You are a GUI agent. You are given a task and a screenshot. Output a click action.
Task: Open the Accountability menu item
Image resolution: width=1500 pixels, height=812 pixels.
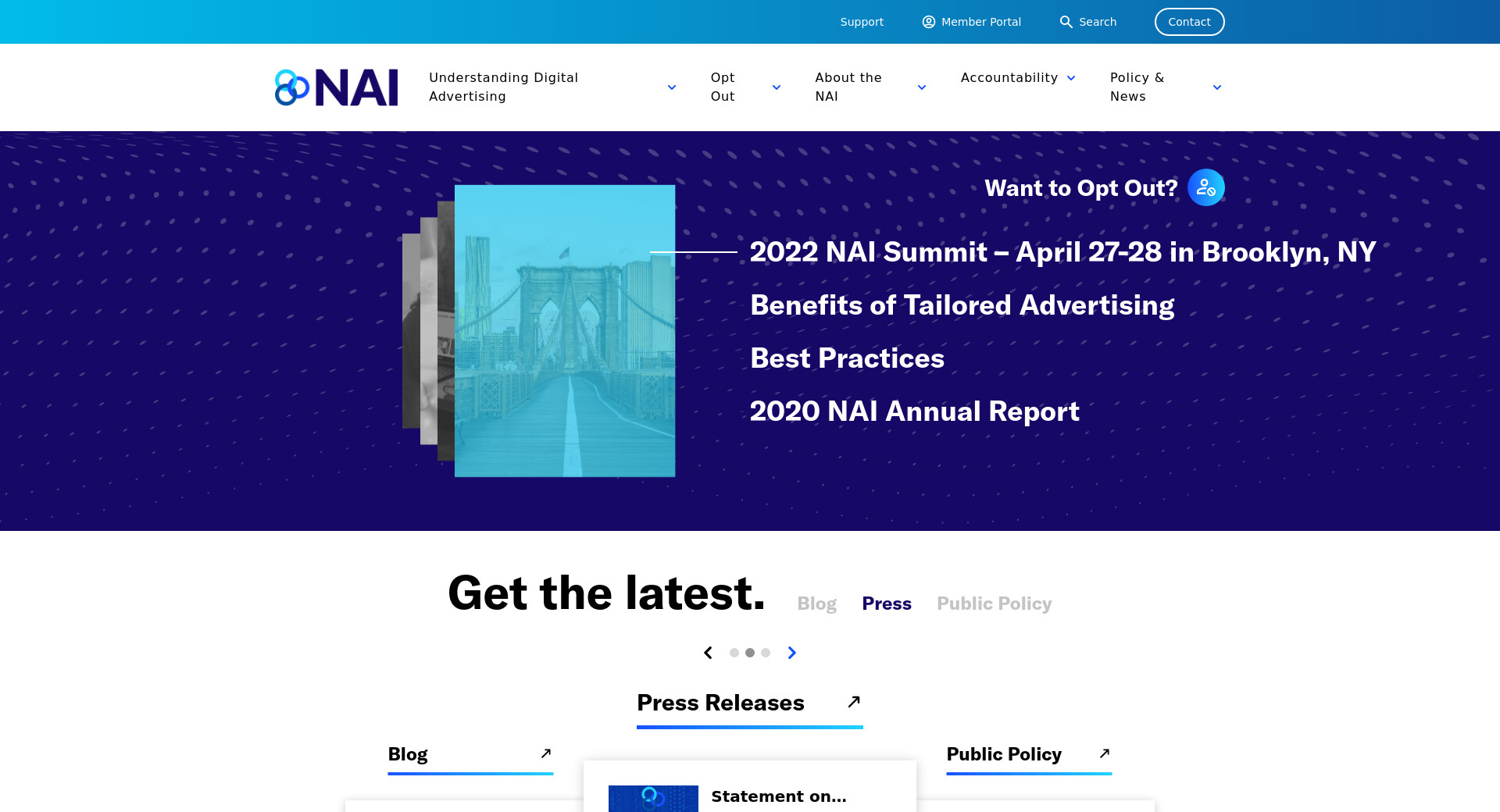pos(1009,78)
